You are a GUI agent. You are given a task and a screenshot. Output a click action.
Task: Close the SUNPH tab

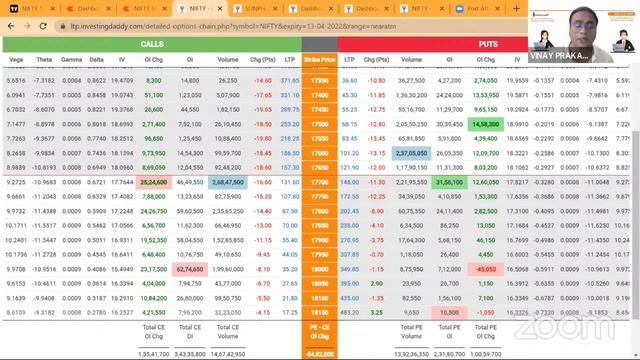coord(275,9)
